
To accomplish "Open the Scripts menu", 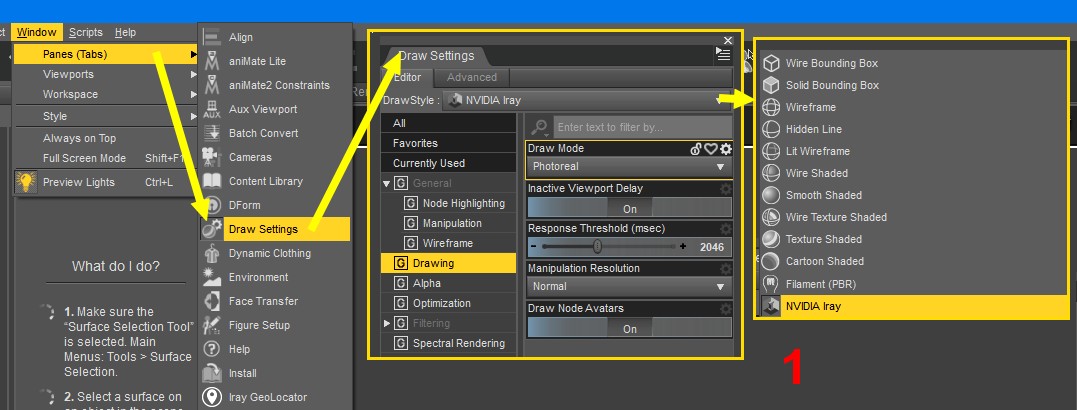I will (x=86, y=32).
